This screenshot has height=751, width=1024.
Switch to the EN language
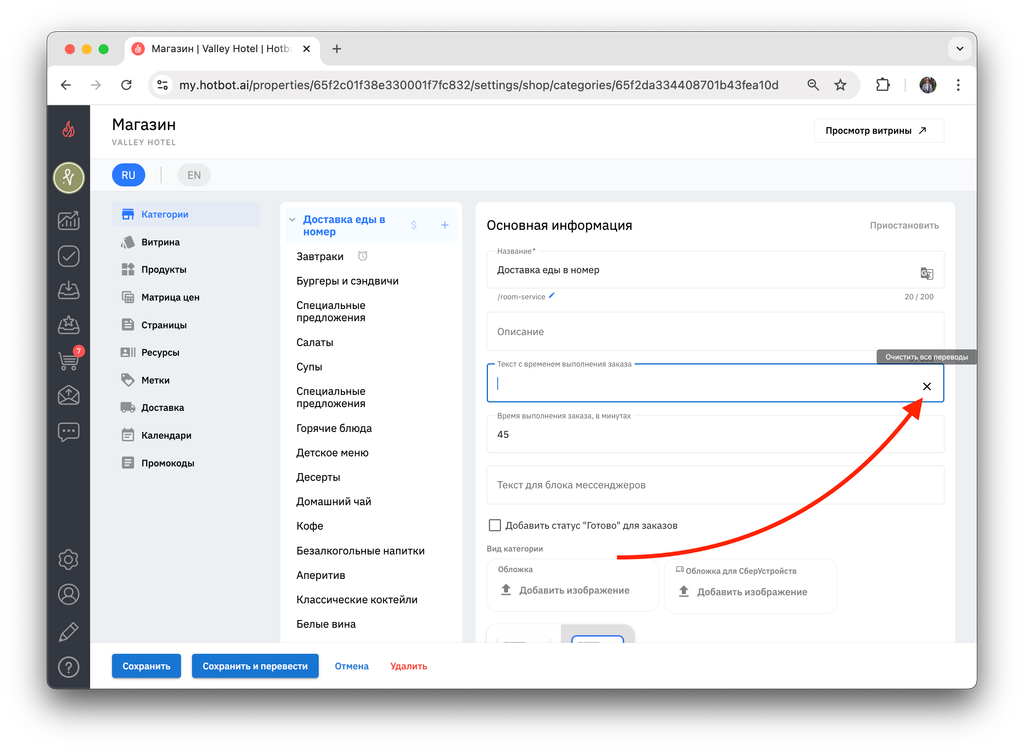point(194,175)
